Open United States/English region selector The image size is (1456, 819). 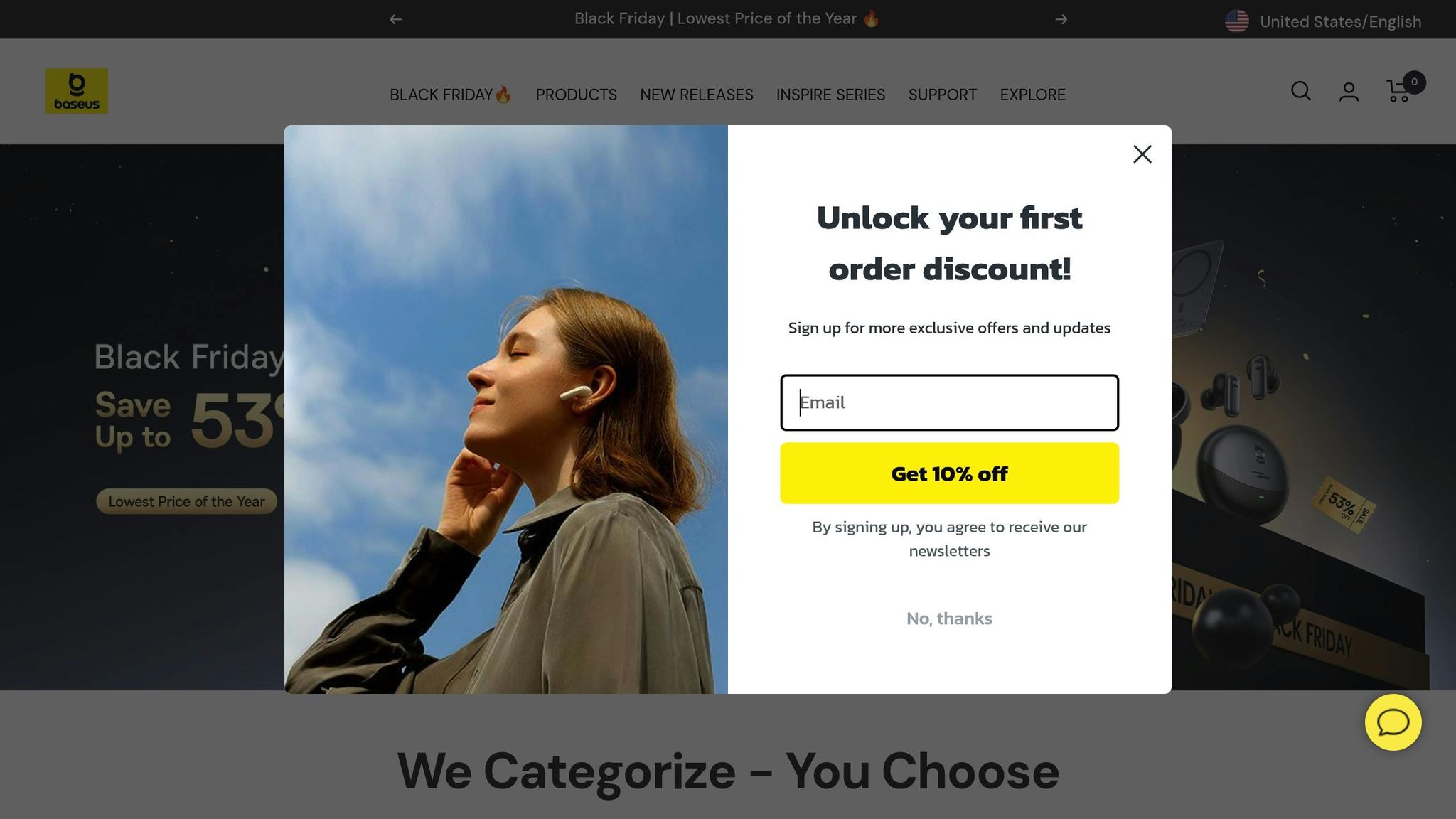point(1323,21)
